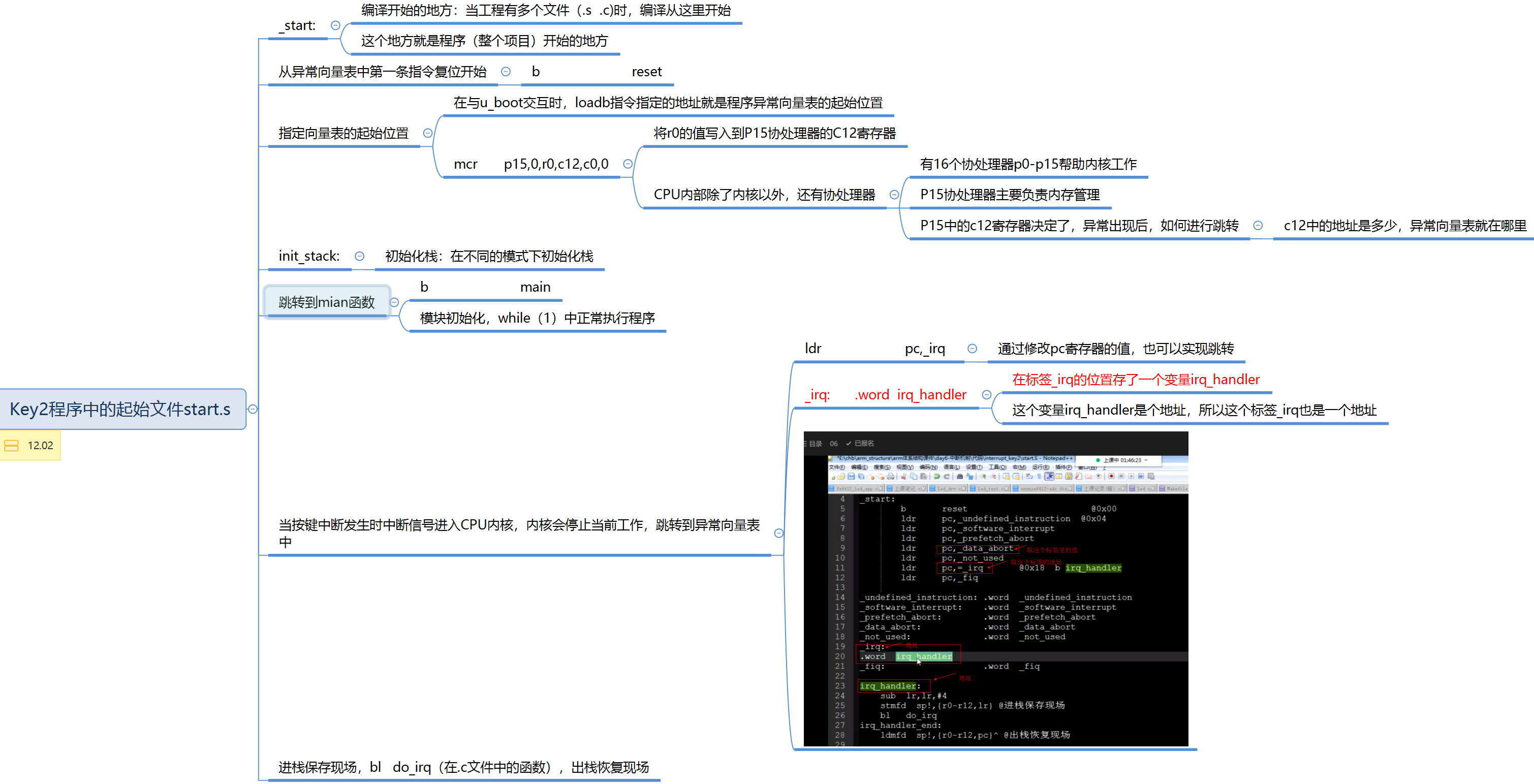1534x784 pixels.
Task: Select the highlighted 跳转到mian函数 topic
Action: (326, 302)
